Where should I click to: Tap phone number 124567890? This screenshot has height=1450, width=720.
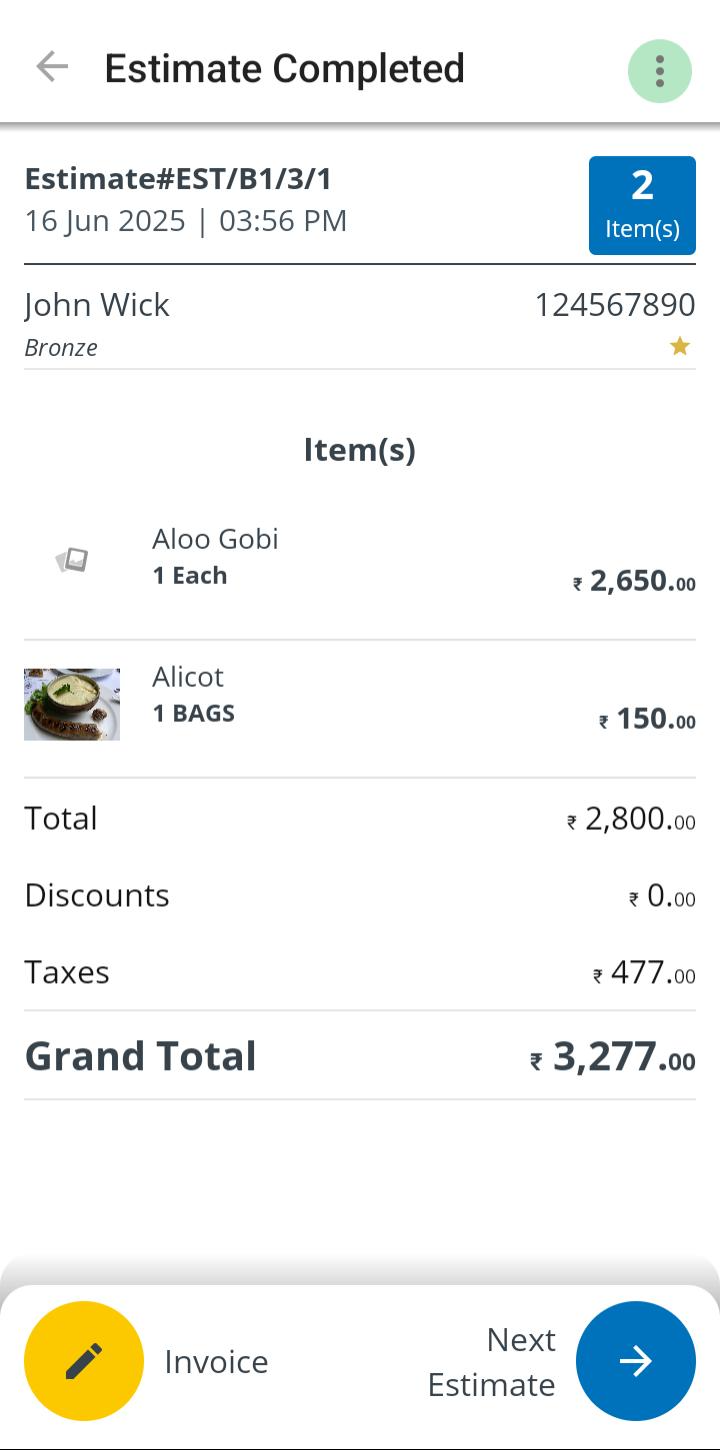[614, 305]
